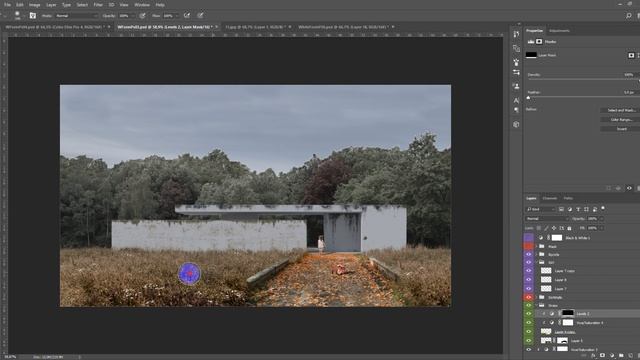Click the apply mask icon in Properties
The width and height of the screenshot is (640, 360).
[x=618, y=188]
